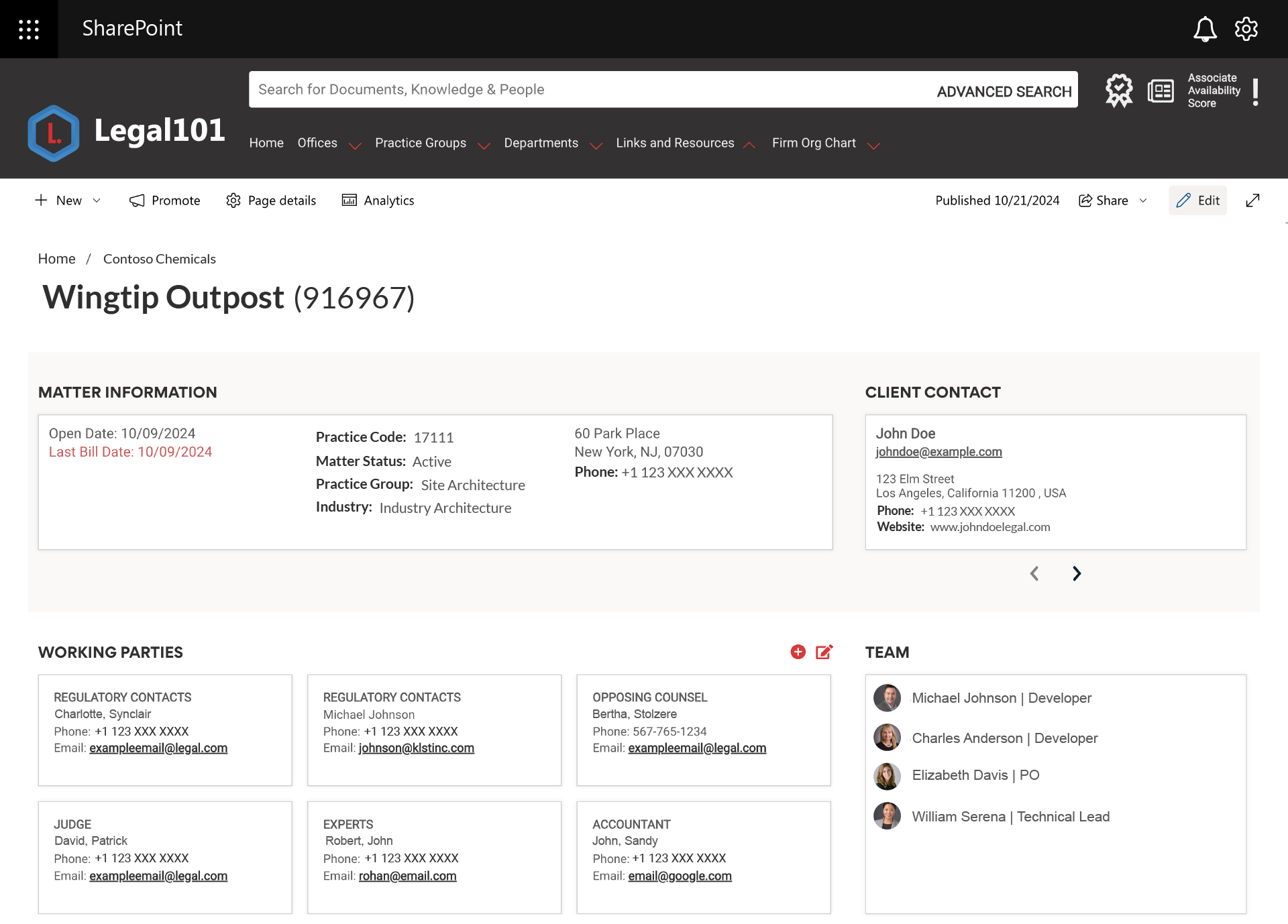The height and width of the screenshot is (924, 1288).
Task: Open the Departments menu item
Action: pos(541,143)
